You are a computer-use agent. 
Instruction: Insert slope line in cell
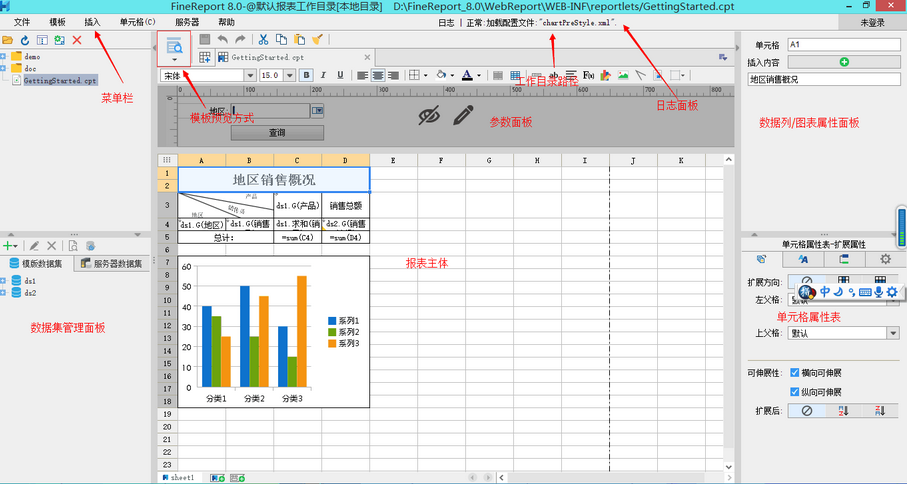pyautogui.click(x=640, y=75)
